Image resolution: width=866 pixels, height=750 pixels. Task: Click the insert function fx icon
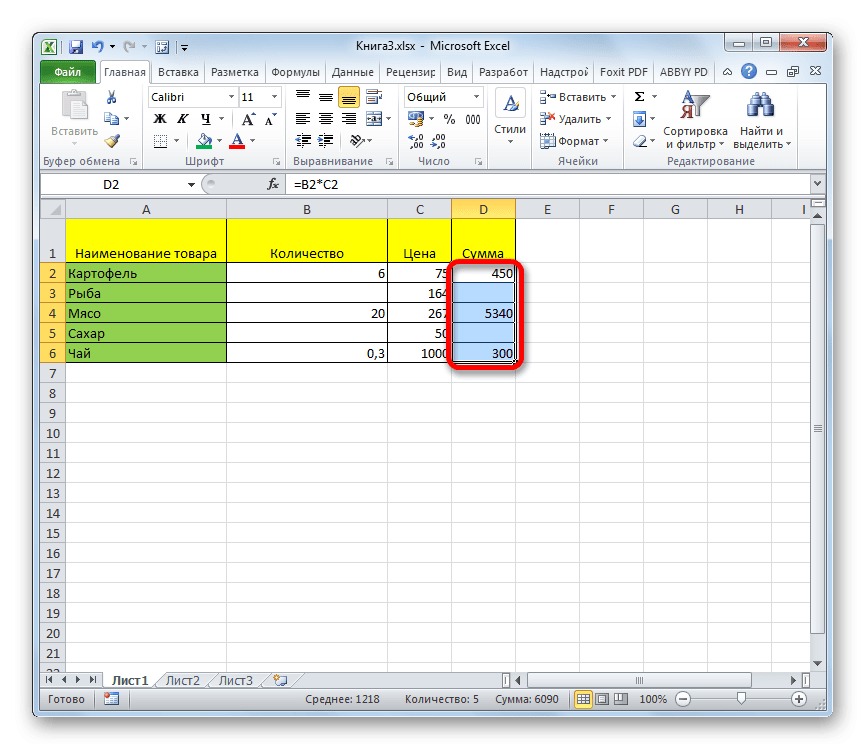(273, 184)
